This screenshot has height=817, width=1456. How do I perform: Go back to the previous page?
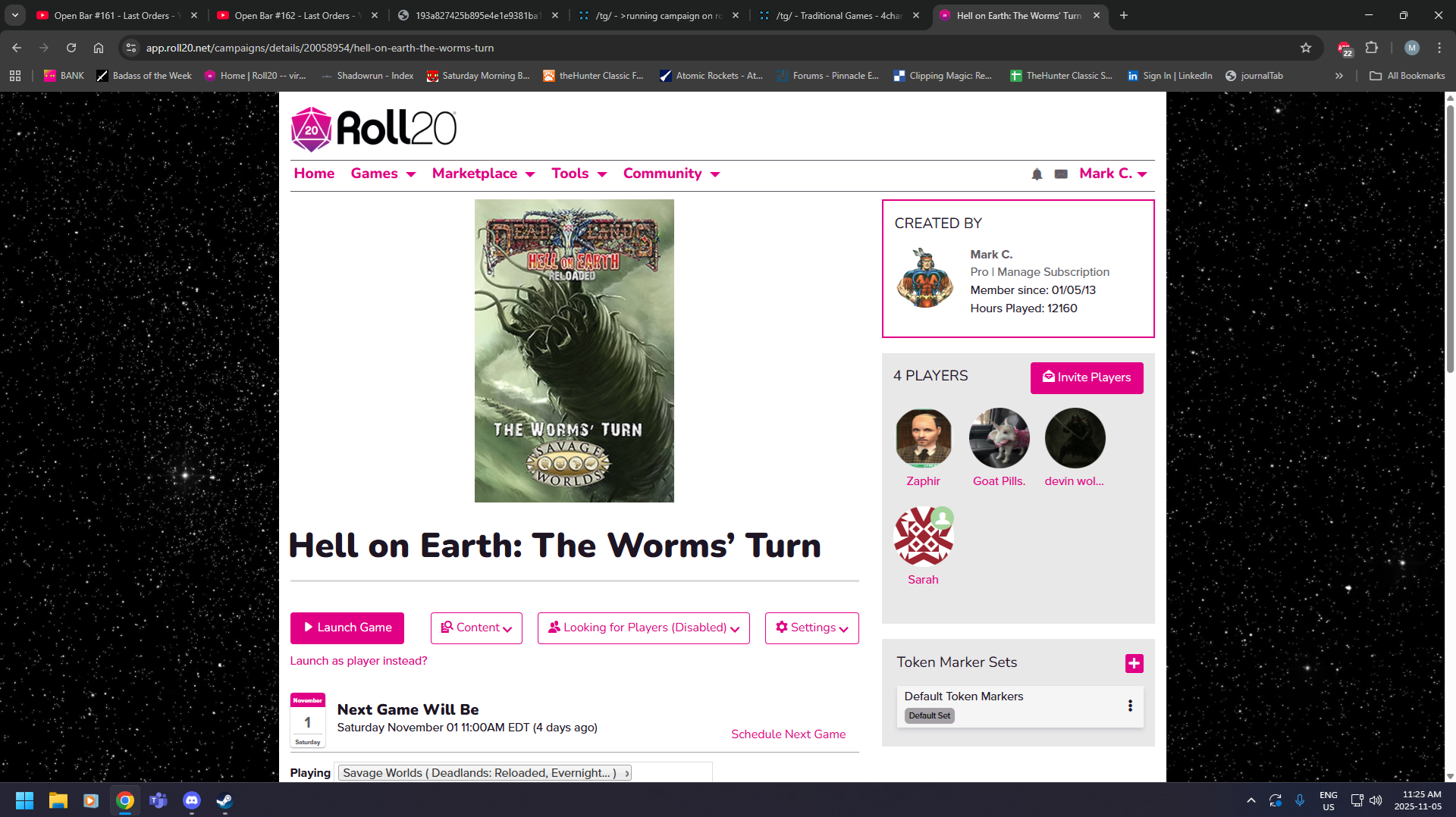pyautogui.click(x=17, y=48)
